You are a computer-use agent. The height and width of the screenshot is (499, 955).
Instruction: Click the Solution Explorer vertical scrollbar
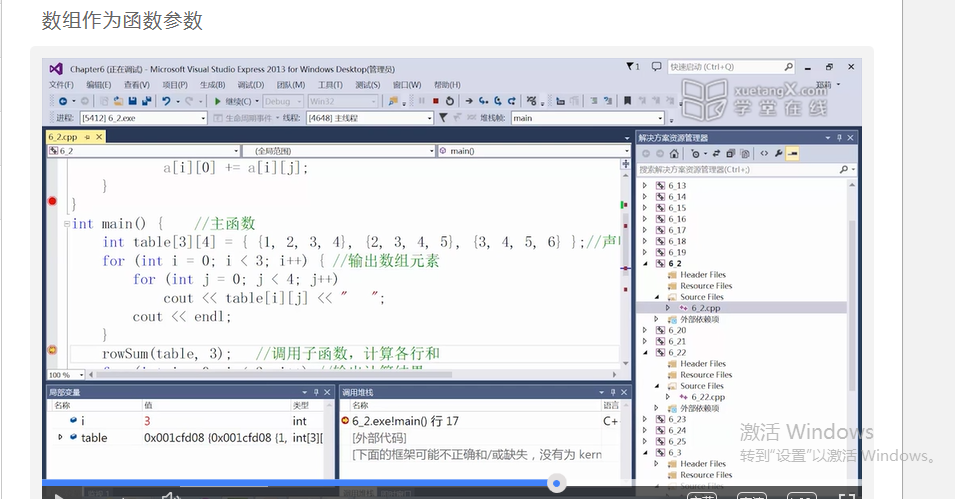(851, 305)
